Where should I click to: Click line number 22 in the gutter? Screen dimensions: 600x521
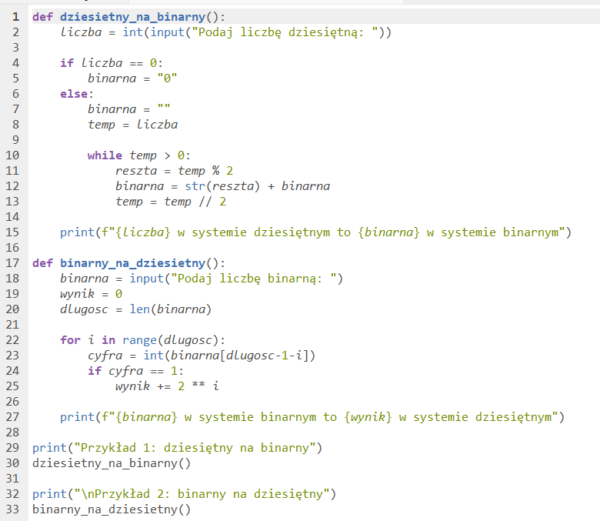12,340
